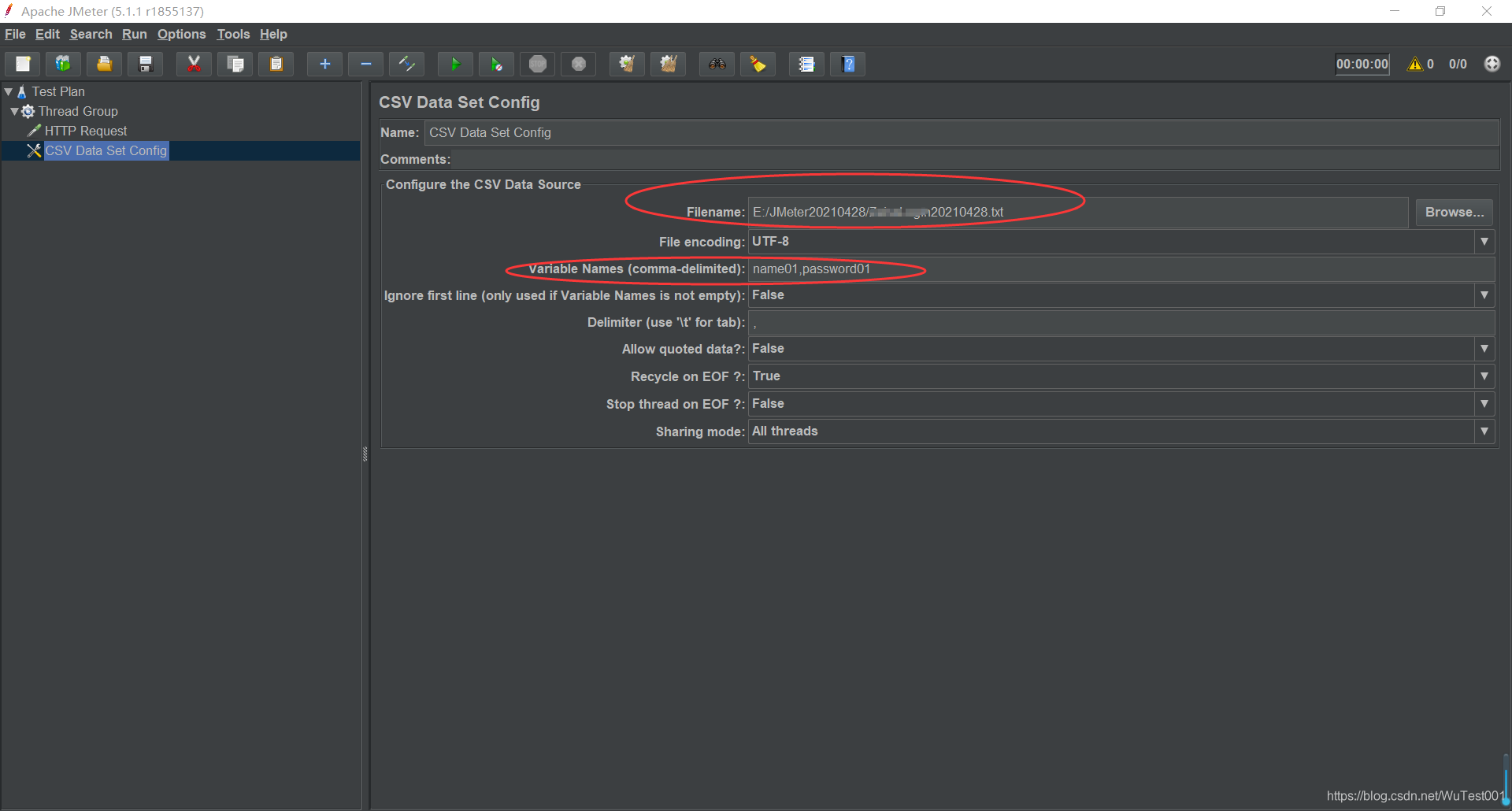Click the Start no pauses icon
The height and width of the screenshot is (811, 1512).
pos(496,64)
